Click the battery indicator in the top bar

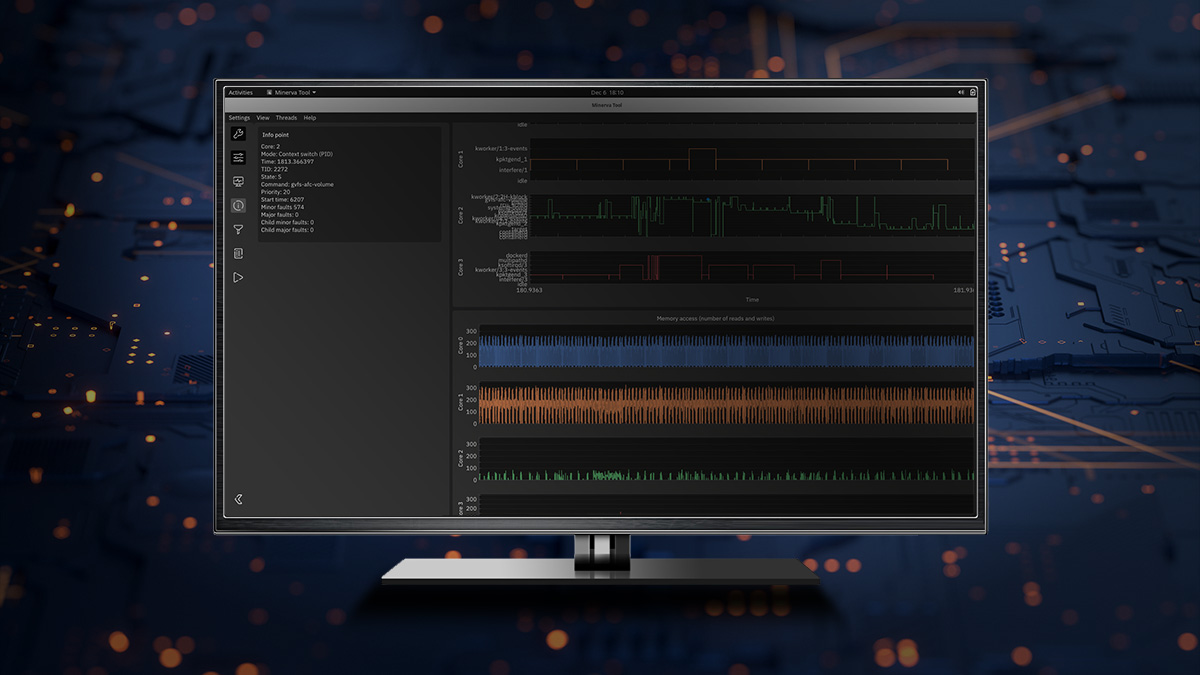[x=973, y=92]
